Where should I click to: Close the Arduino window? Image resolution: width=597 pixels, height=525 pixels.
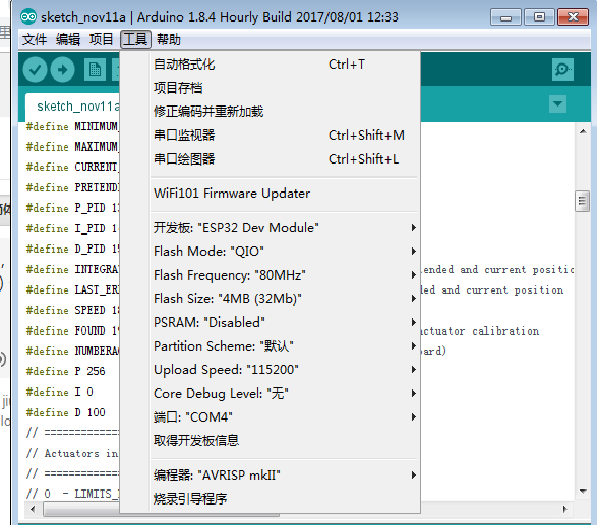coord(573,17)
